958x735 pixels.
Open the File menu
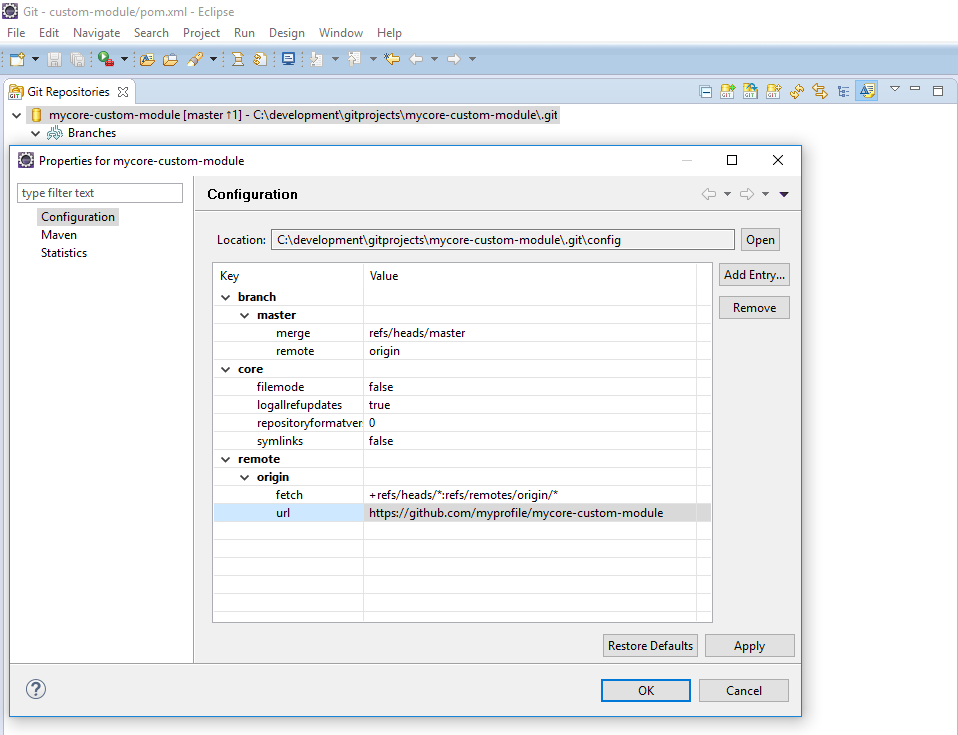point(16,33)
